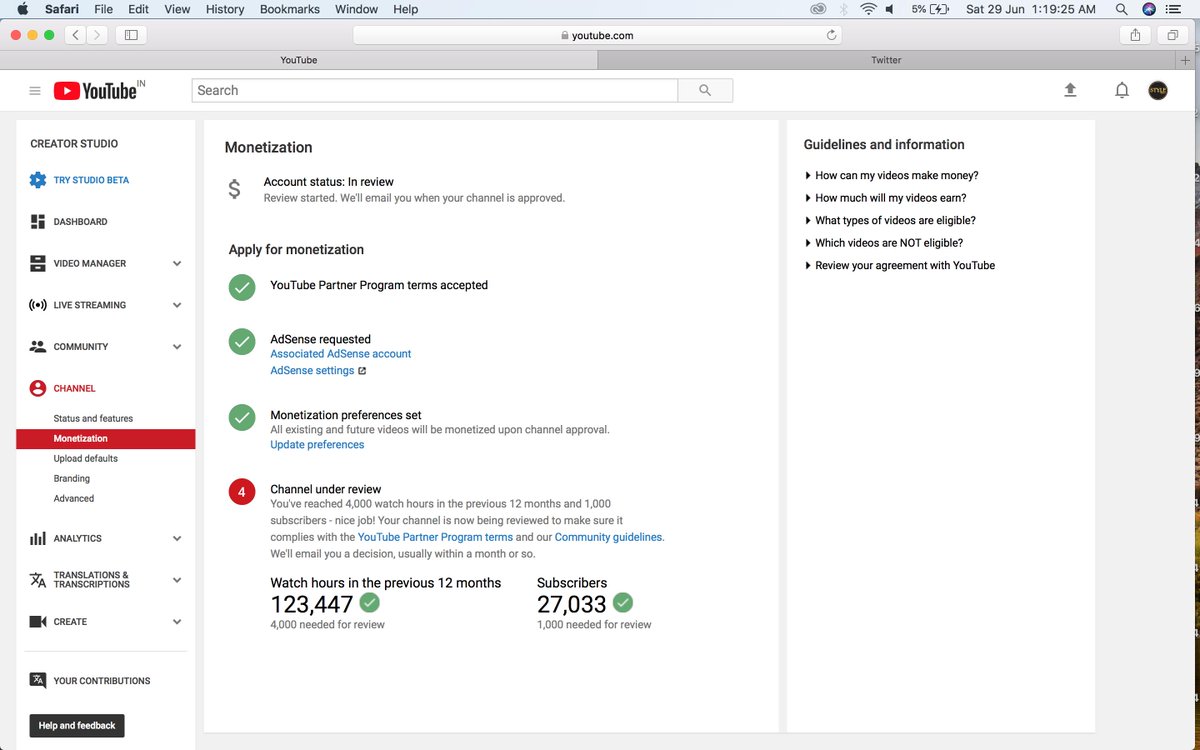Click the date and time in menu bar
The image size is (1200, 750).
tap(1031, 9)
